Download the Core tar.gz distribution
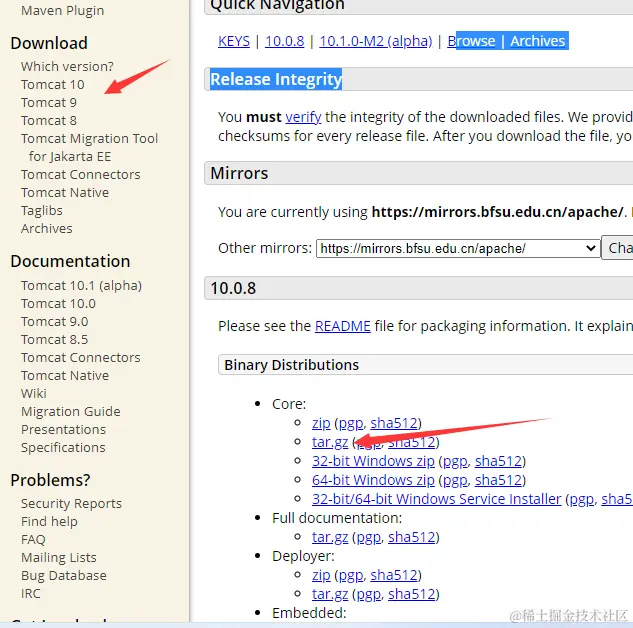Screen dimensions: 633x628 [330, 442]
